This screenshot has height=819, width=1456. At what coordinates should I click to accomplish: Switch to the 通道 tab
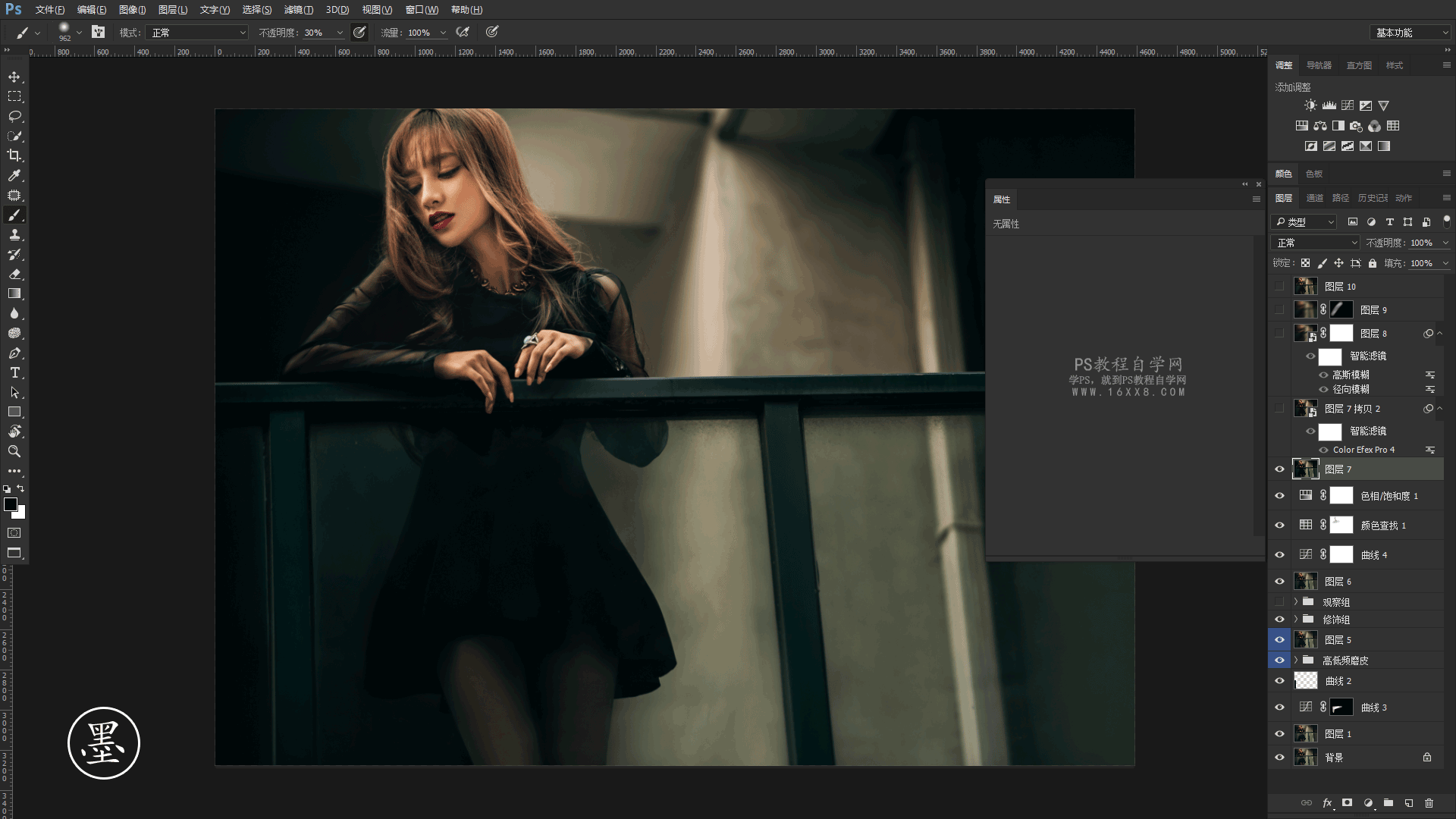[x=1314, y=198]
